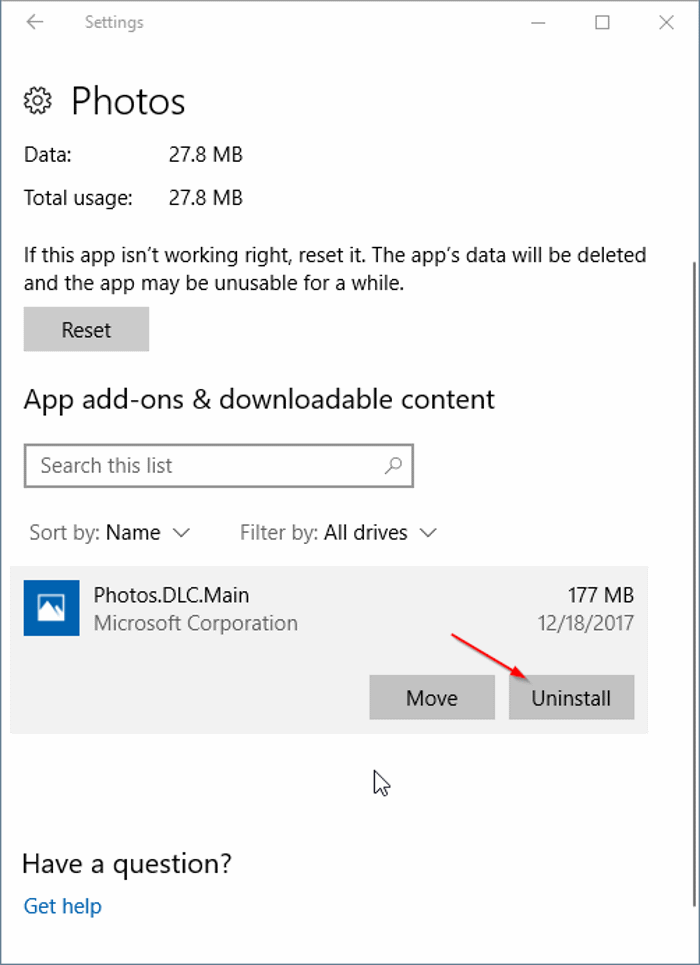Click the Total usage 27.8 MB value
Image resolution: width=700 pixels, height=965 pixels.
(x=206, y=198)
